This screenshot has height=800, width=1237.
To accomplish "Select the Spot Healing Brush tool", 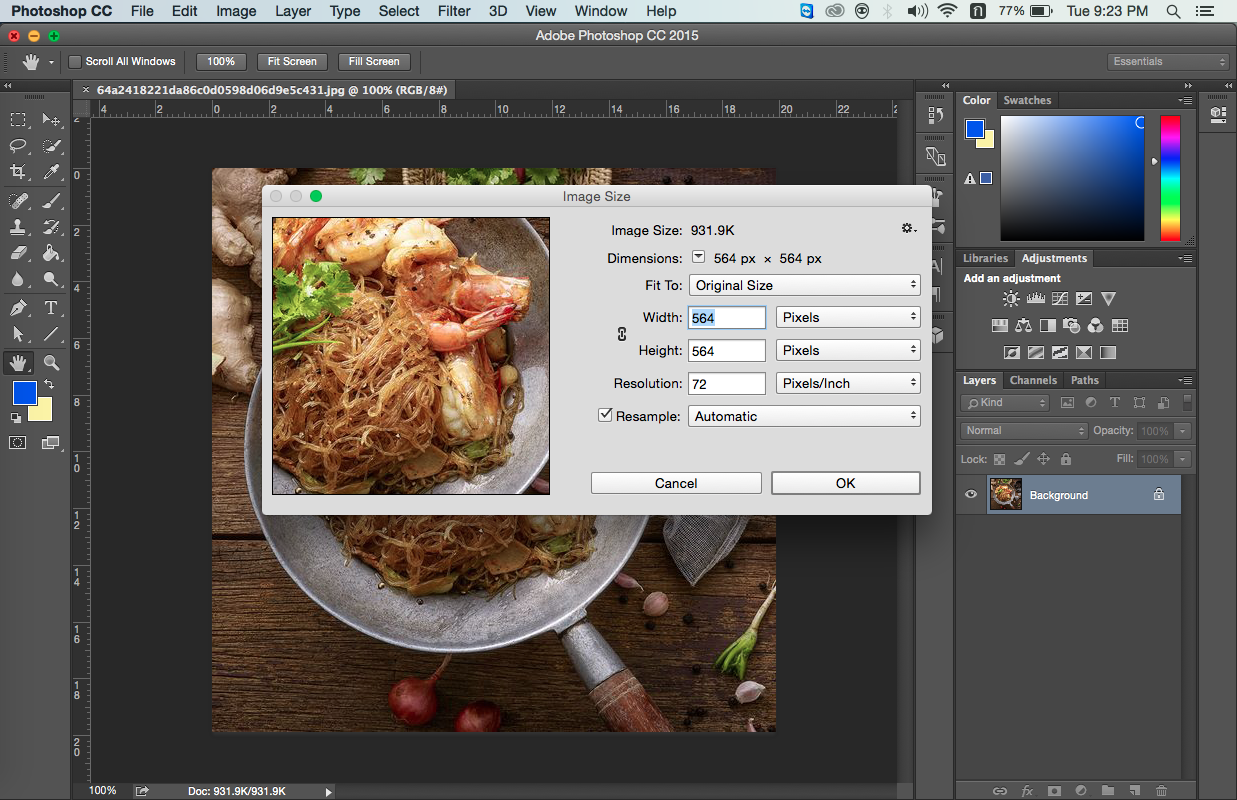I will (x=18, y=201).
